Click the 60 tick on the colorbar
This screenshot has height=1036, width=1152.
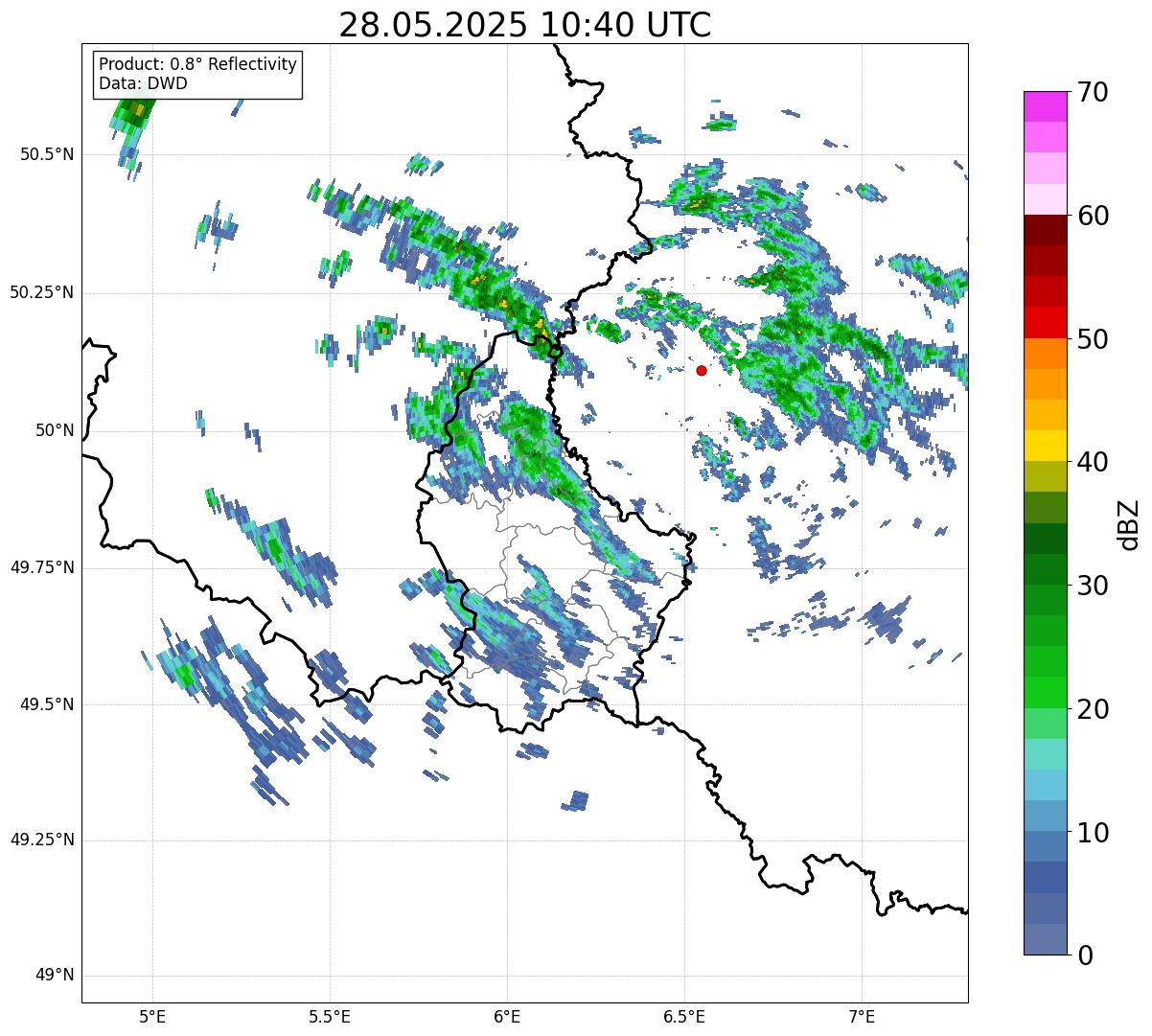tap(1092, 216)
